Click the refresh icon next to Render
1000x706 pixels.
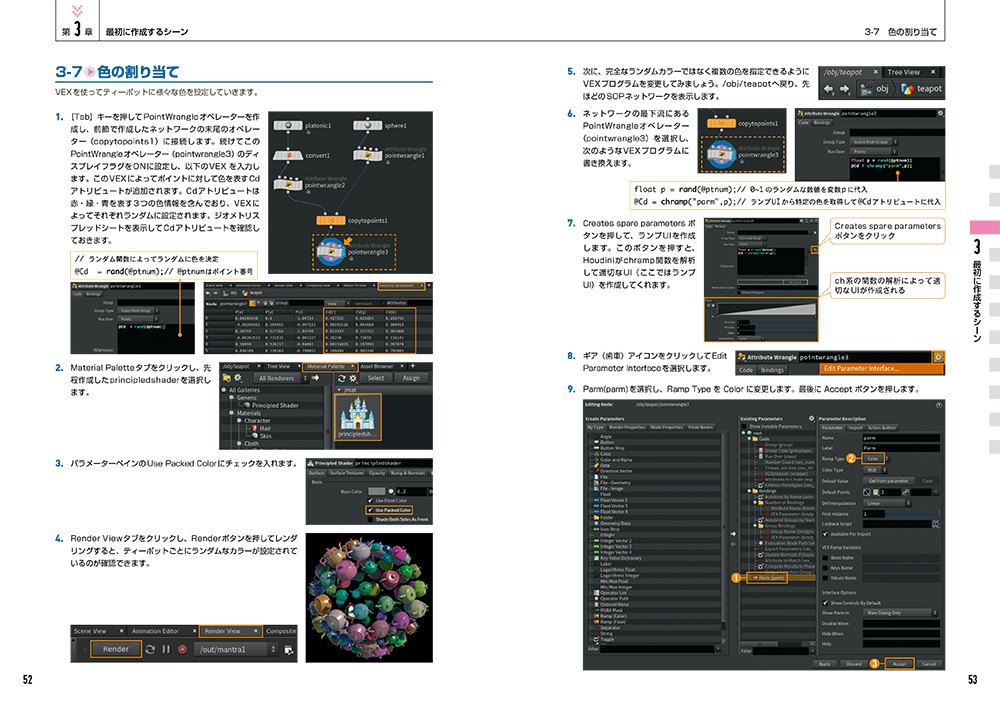(x=150, y=648)
